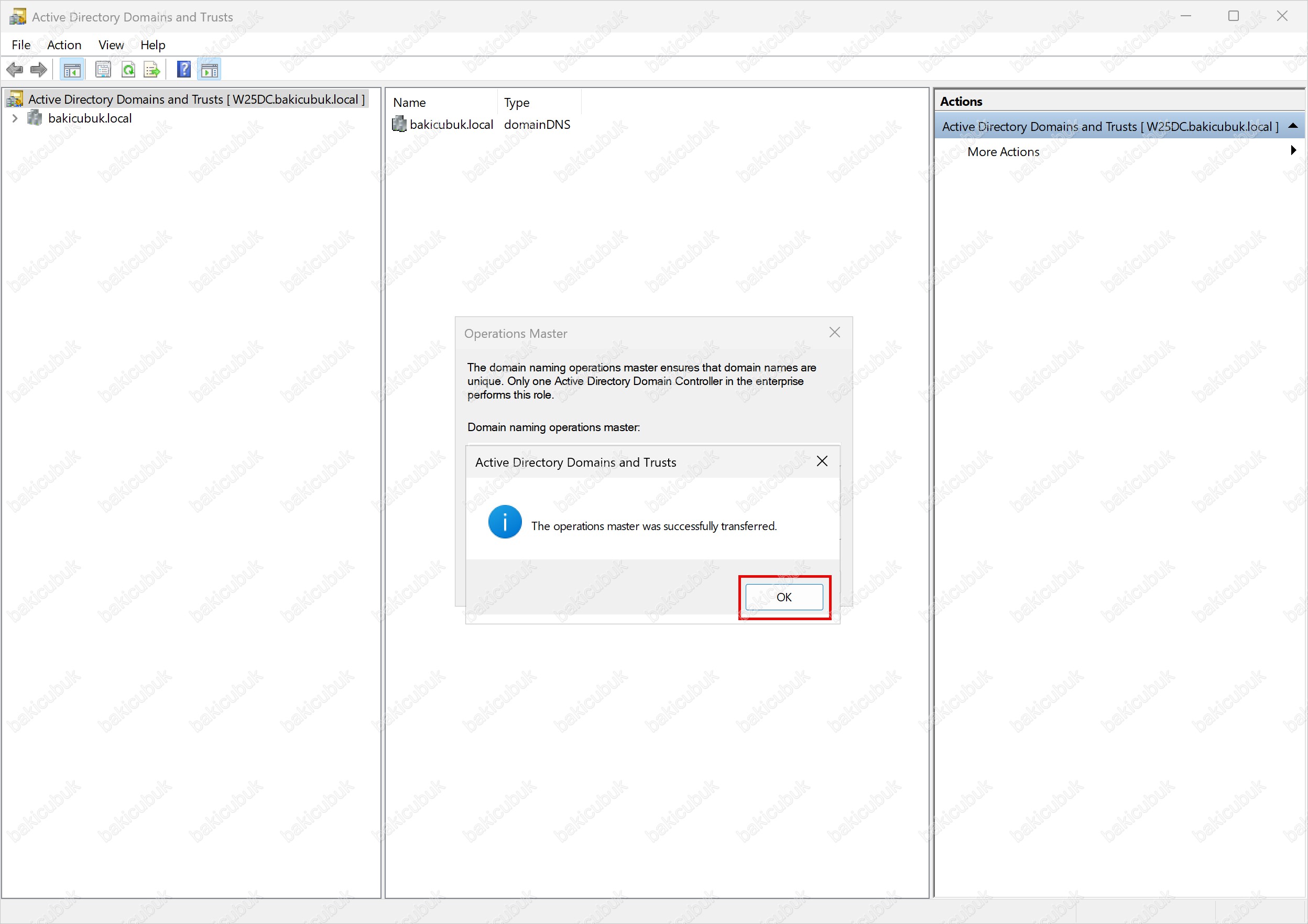The width and height of the screenshot is (1308, 924).
Task: Click the domainDNS type cell
Action: pyautogui.click(x=537, y=125)
